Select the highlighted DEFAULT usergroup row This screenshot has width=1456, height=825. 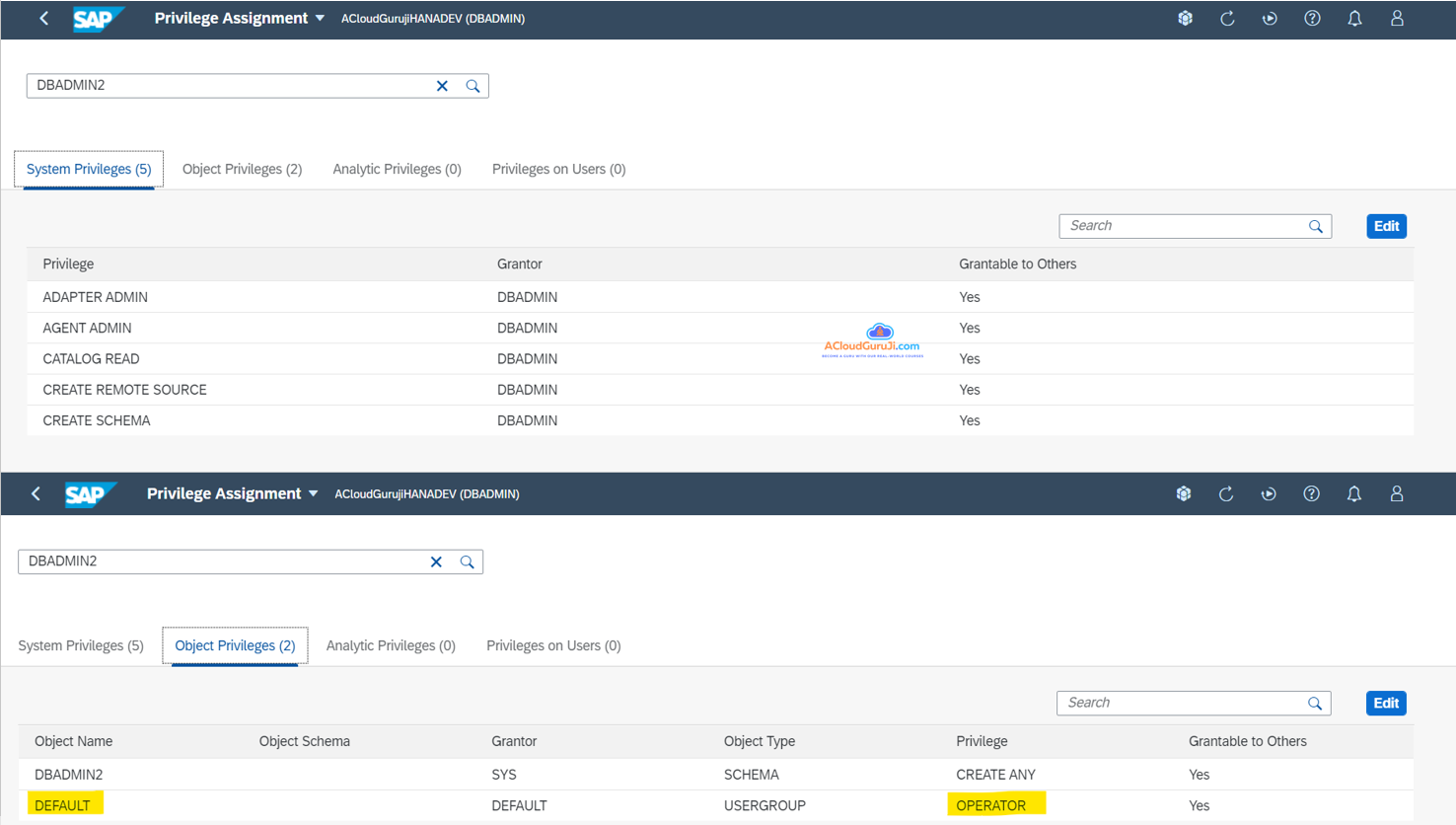[62, 805]
